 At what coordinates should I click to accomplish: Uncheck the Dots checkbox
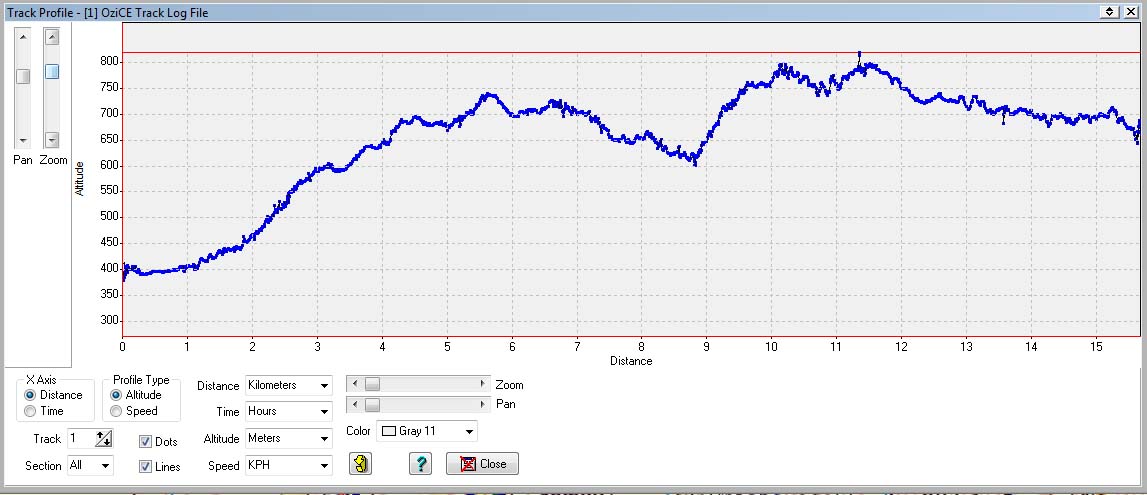tap(146, 441)
